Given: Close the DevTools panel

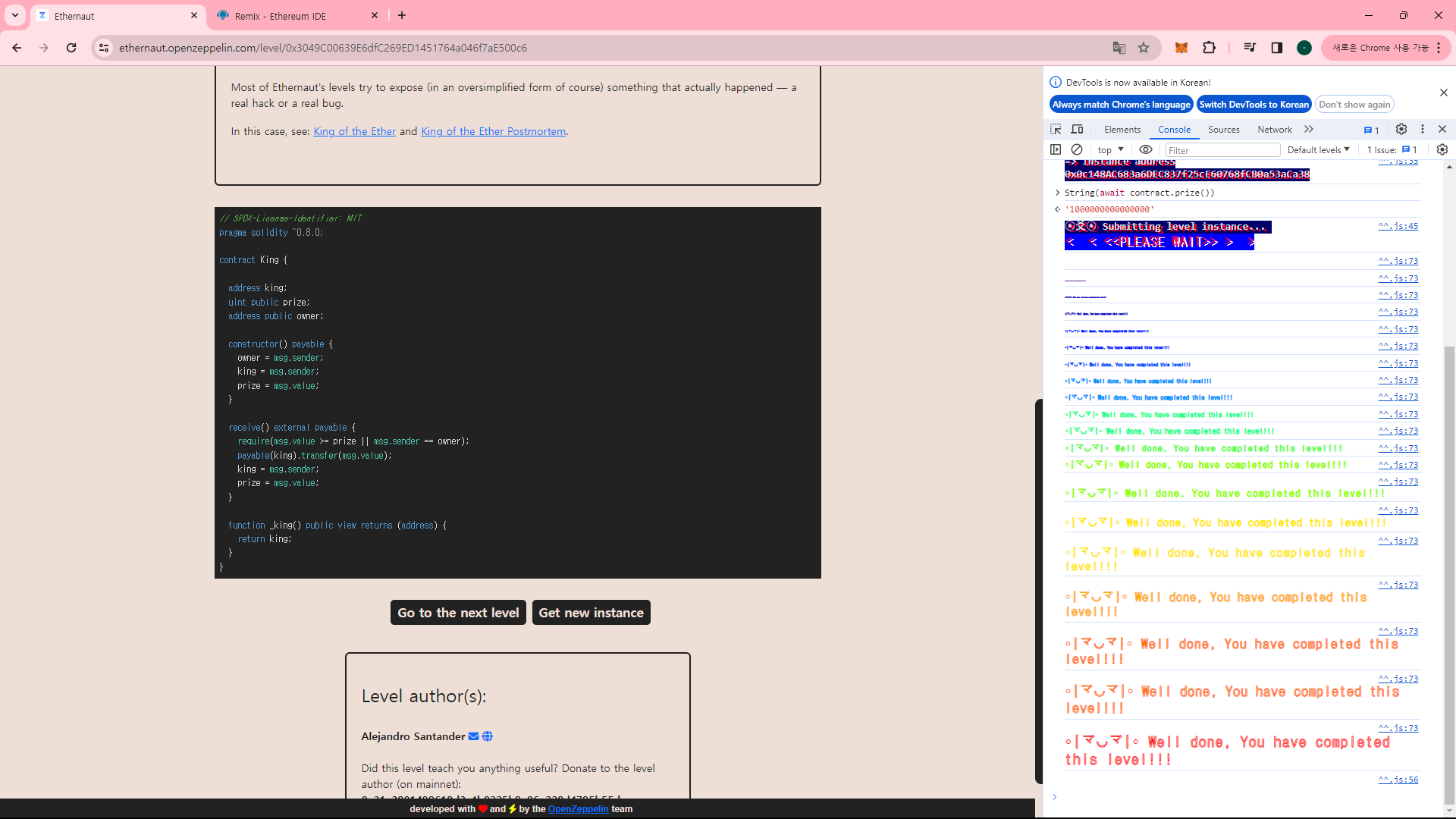Looking at the screenshot, I should [1442, 130].
